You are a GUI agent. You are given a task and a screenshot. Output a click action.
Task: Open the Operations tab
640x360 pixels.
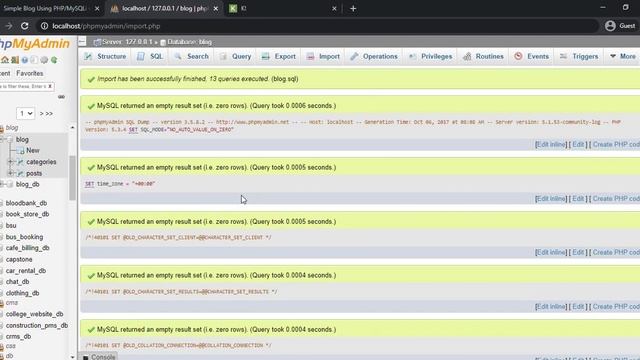[374, 56]
